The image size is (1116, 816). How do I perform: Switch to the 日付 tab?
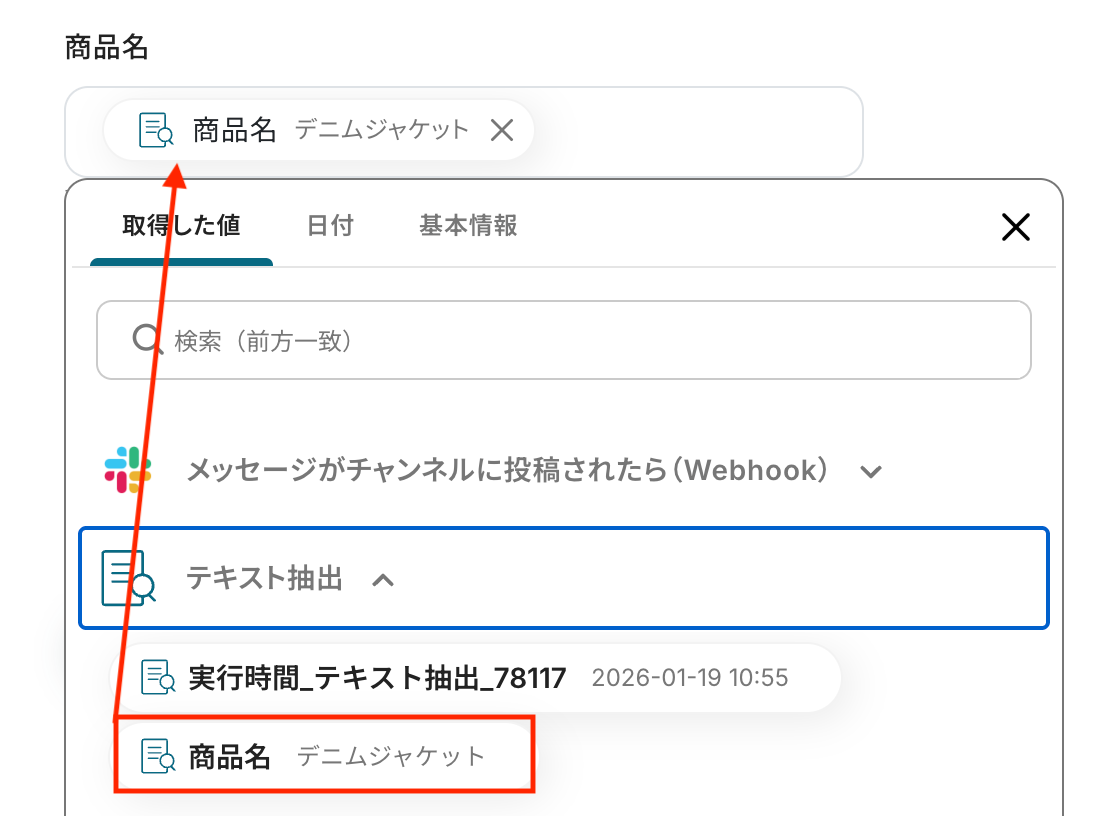tap(330, 226)
